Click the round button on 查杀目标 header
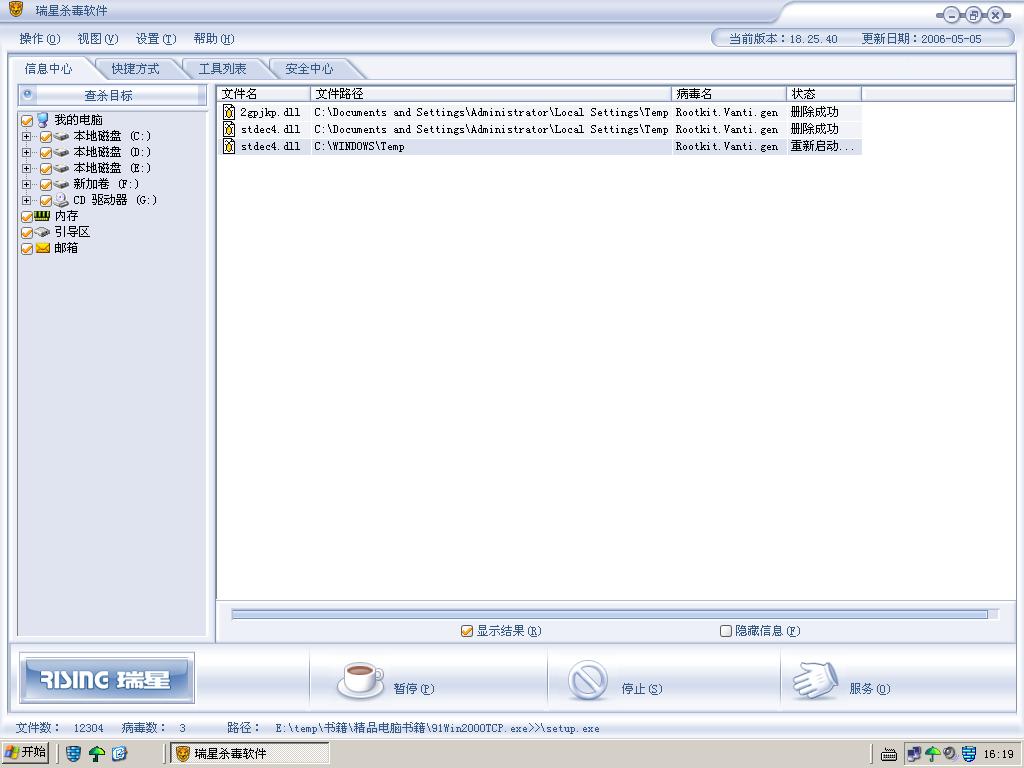1024x768 pixels. (x=27, y=94)
